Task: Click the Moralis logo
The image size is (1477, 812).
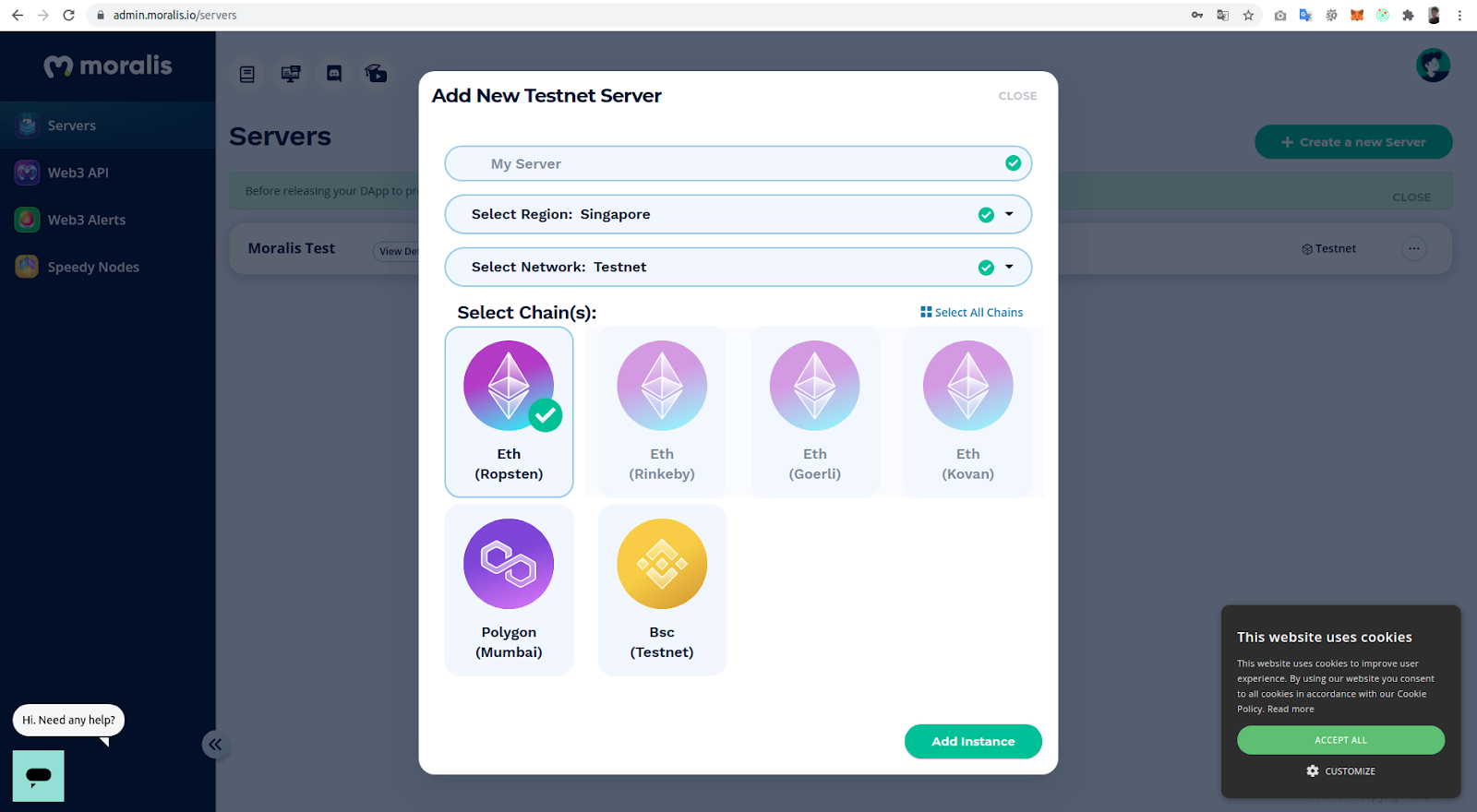Action: [108, 66]
